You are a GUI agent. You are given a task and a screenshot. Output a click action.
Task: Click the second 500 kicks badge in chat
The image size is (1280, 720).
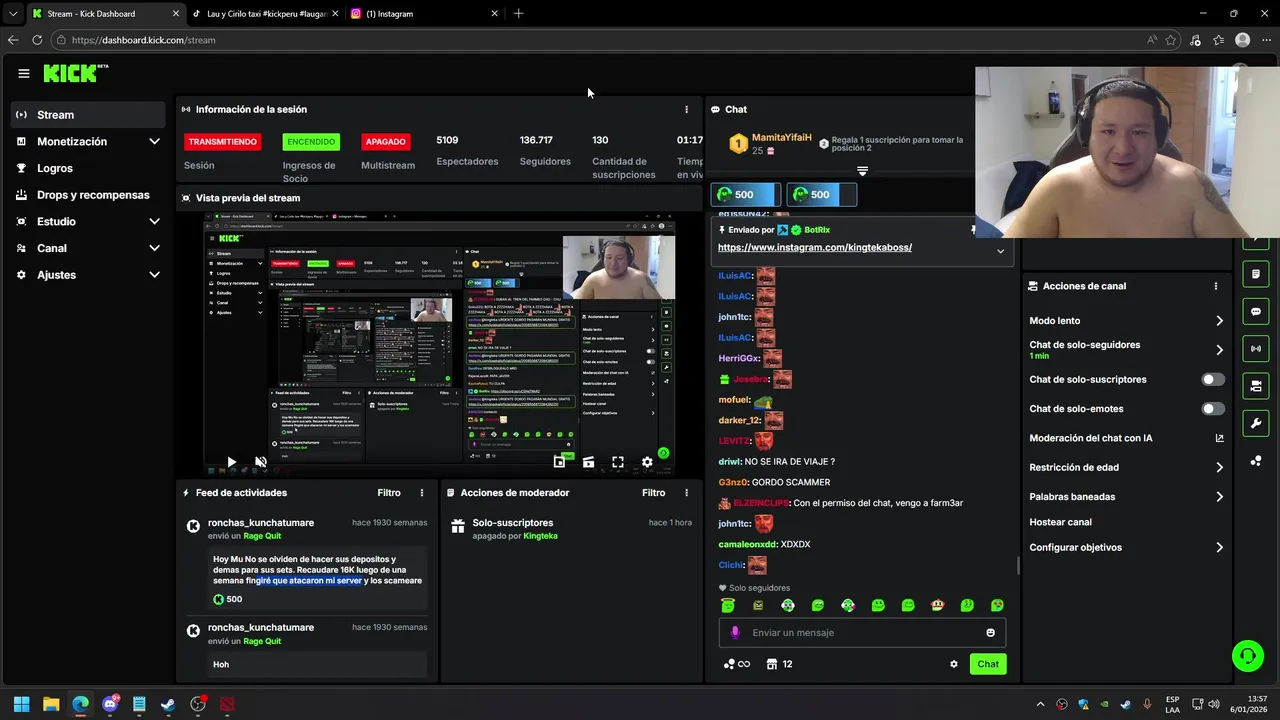click(x=821, y=195)
